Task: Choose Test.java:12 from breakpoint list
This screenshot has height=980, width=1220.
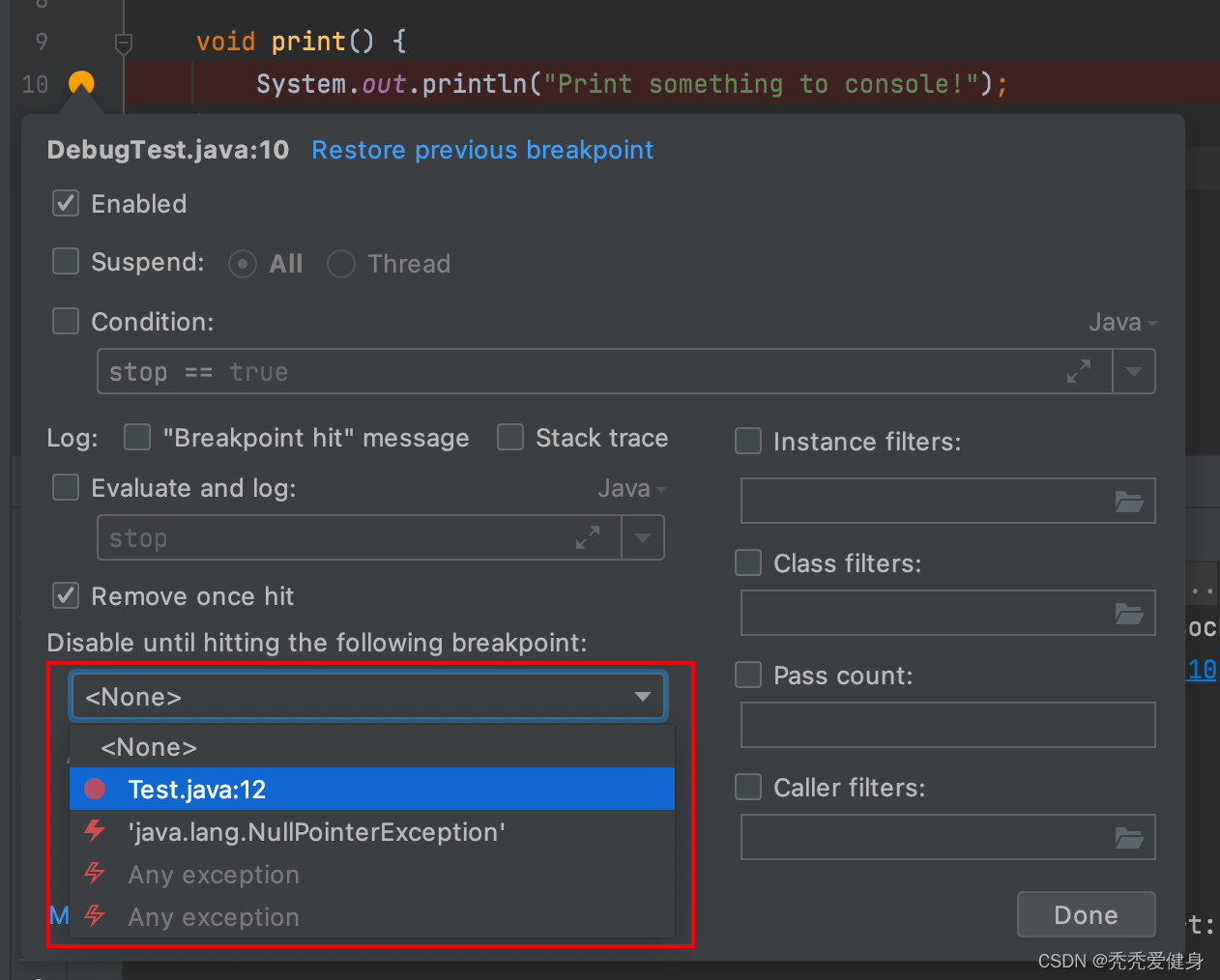Action: pyautogui.click(x=197, y=790)
